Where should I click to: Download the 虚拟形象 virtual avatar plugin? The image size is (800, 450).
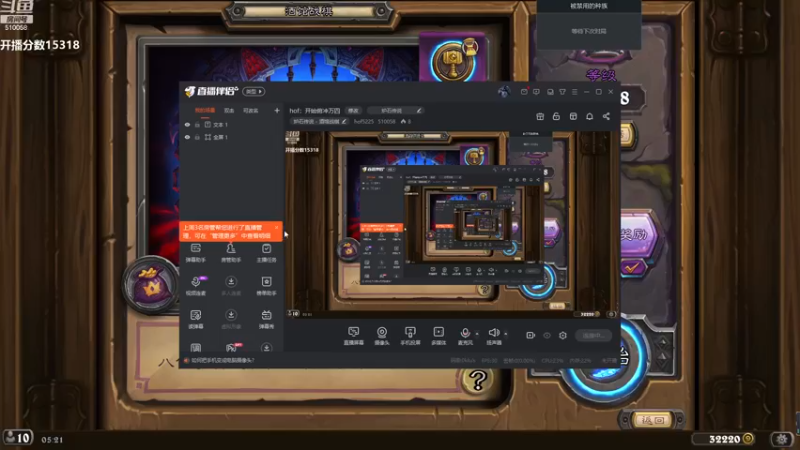(231, 319)
